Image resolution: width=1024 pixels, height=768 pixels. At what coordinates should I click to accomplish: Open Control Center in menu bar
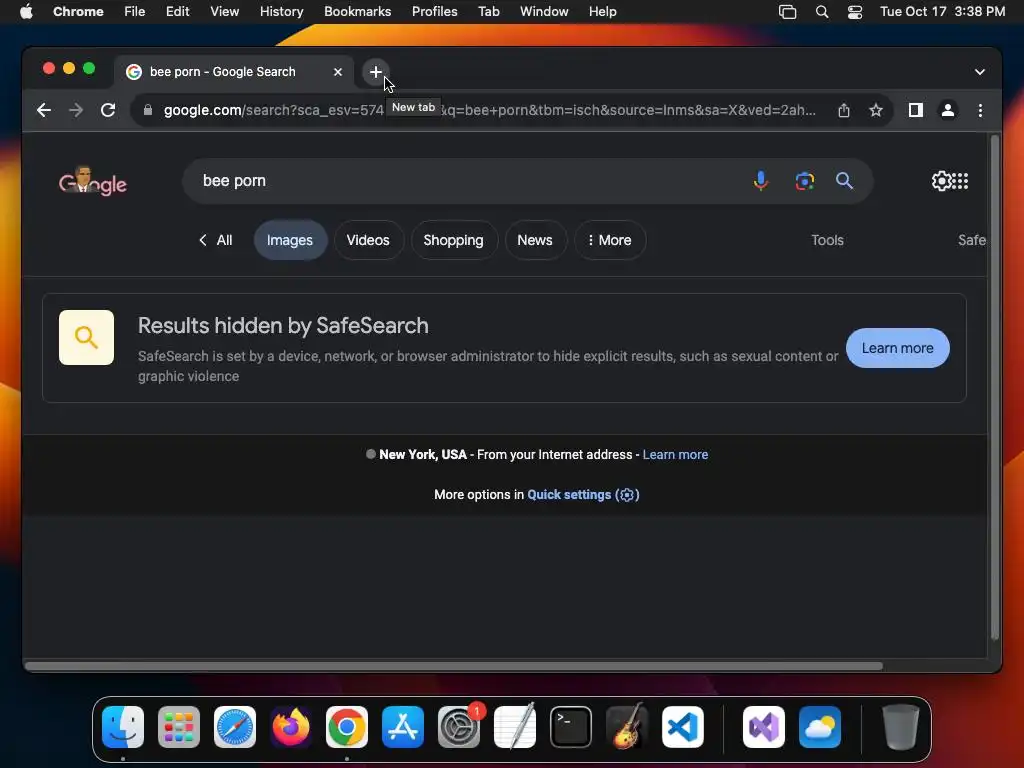coord(855,12)
